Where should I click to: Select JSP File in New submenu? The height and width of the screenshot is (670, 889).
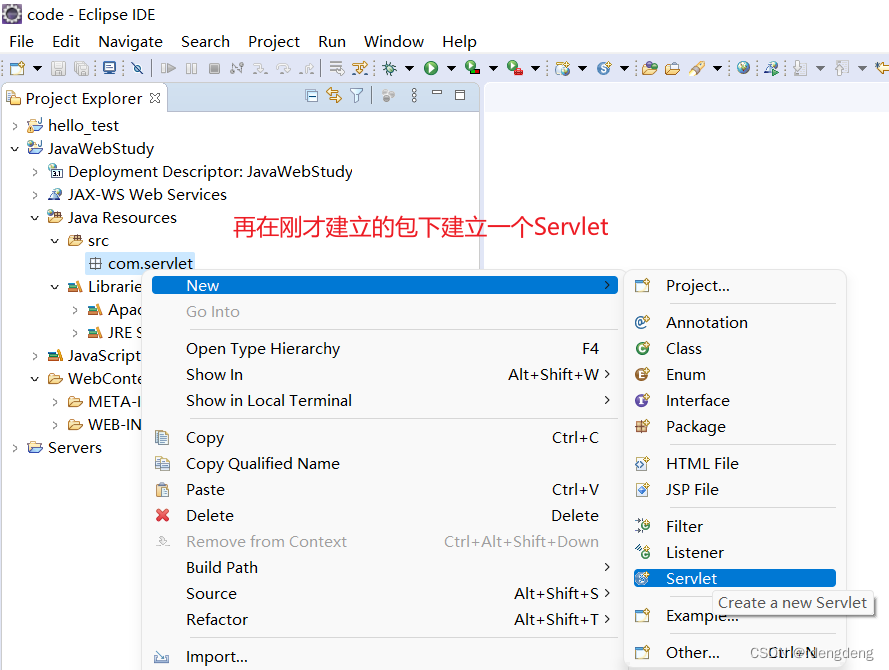[735, 490]
